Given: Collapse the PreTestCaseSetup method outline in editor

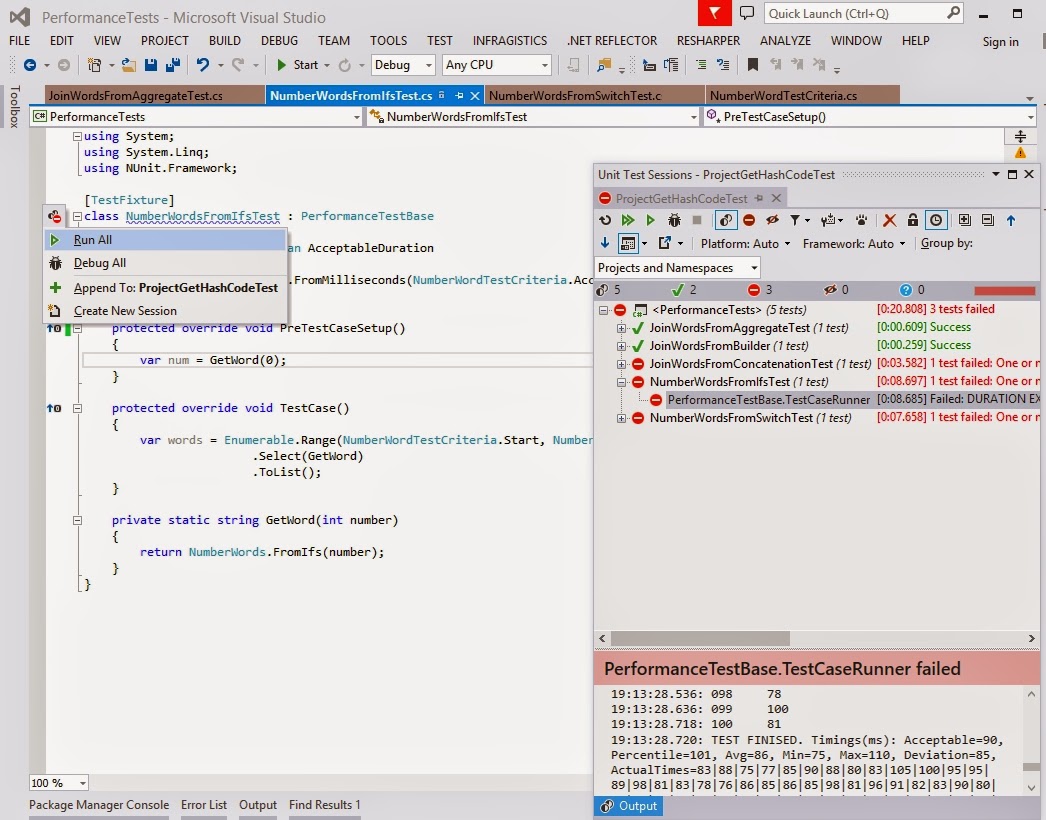Looking at the screenshot, I should (x=77, y=328).
